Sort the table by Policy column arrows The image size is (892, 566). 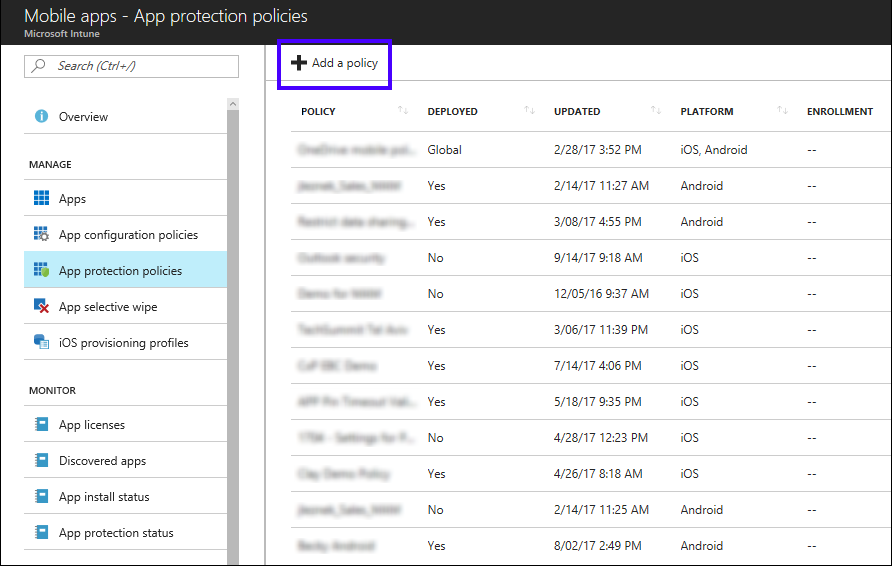[x=403, y=111]
